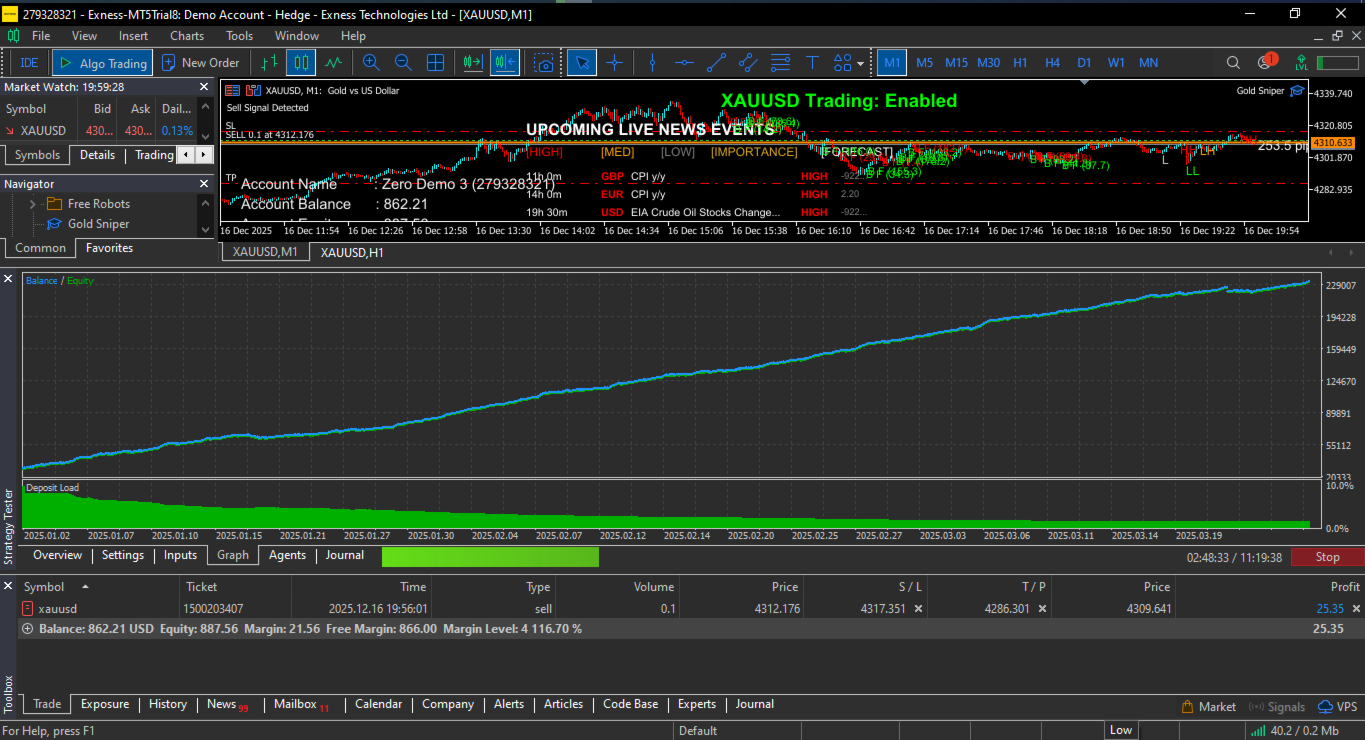Switch to the line chart icon

point(333,63)
